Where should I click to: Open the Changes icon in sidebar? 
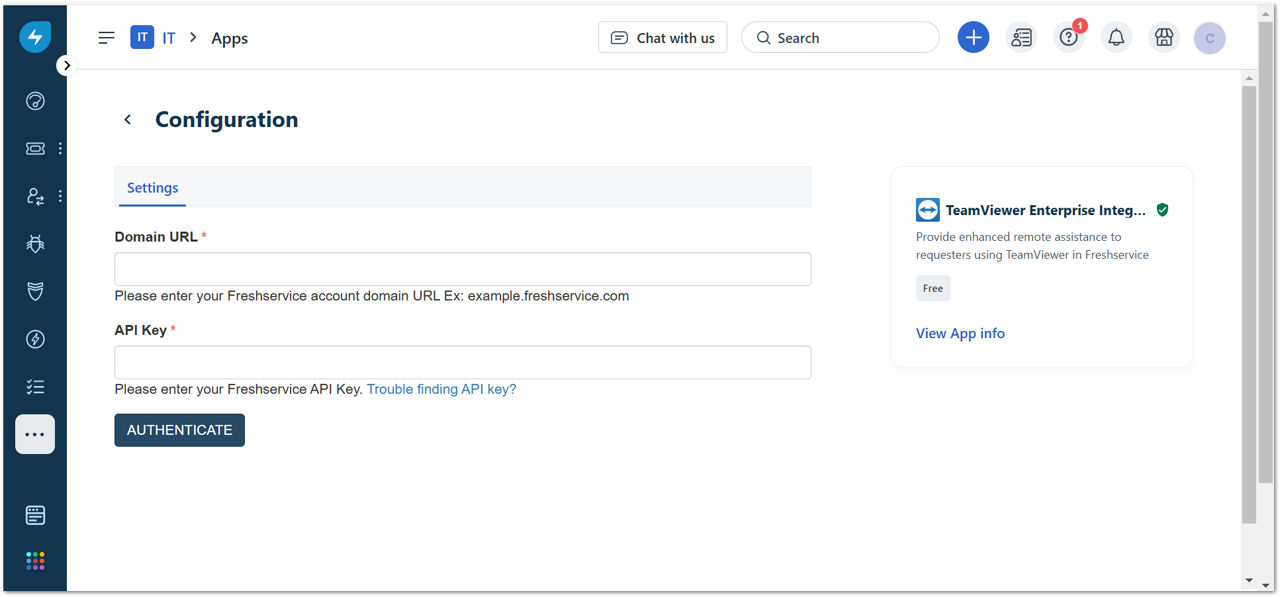click(x=35, y=196)
